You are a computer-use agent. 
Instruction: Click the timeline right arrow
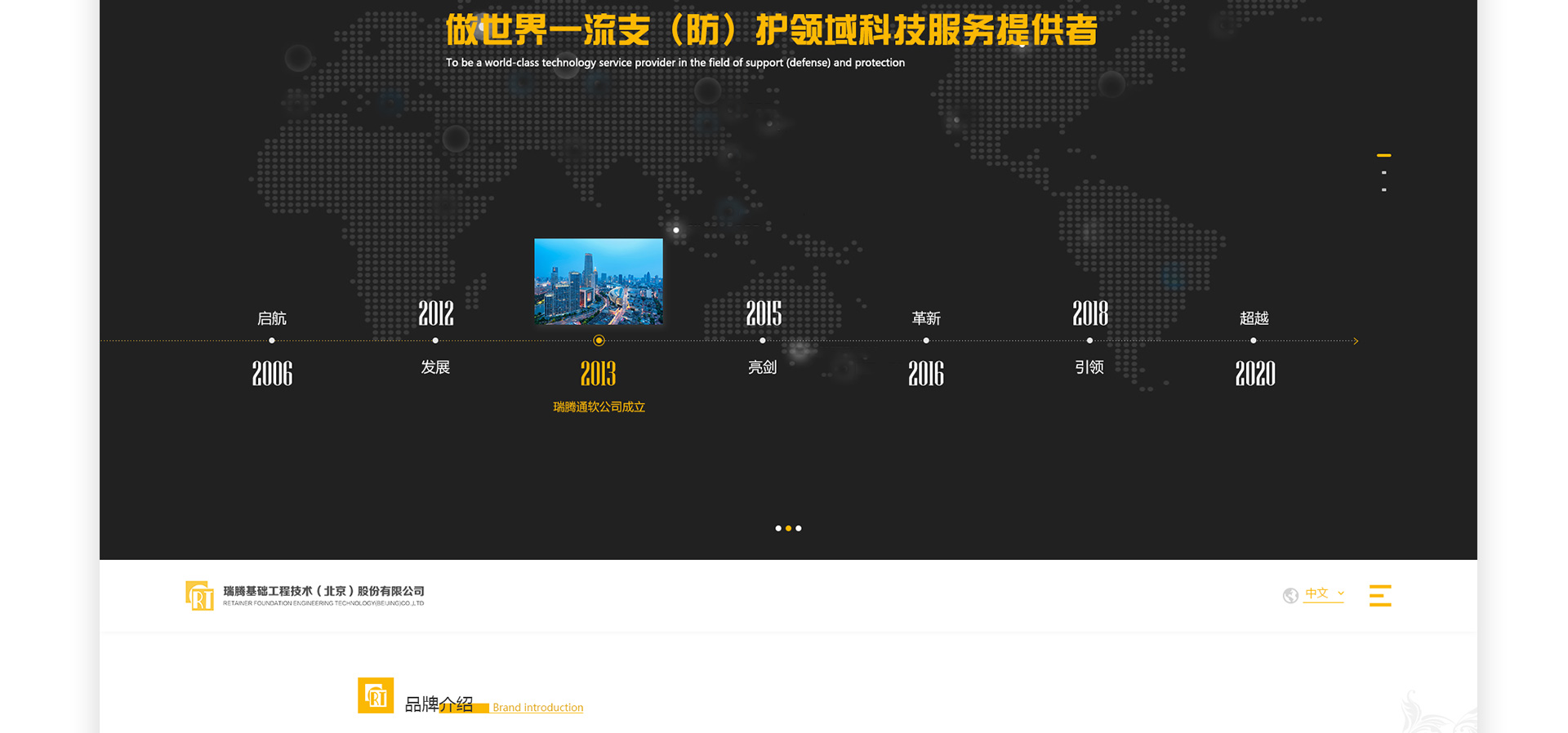click(1356, 341)
